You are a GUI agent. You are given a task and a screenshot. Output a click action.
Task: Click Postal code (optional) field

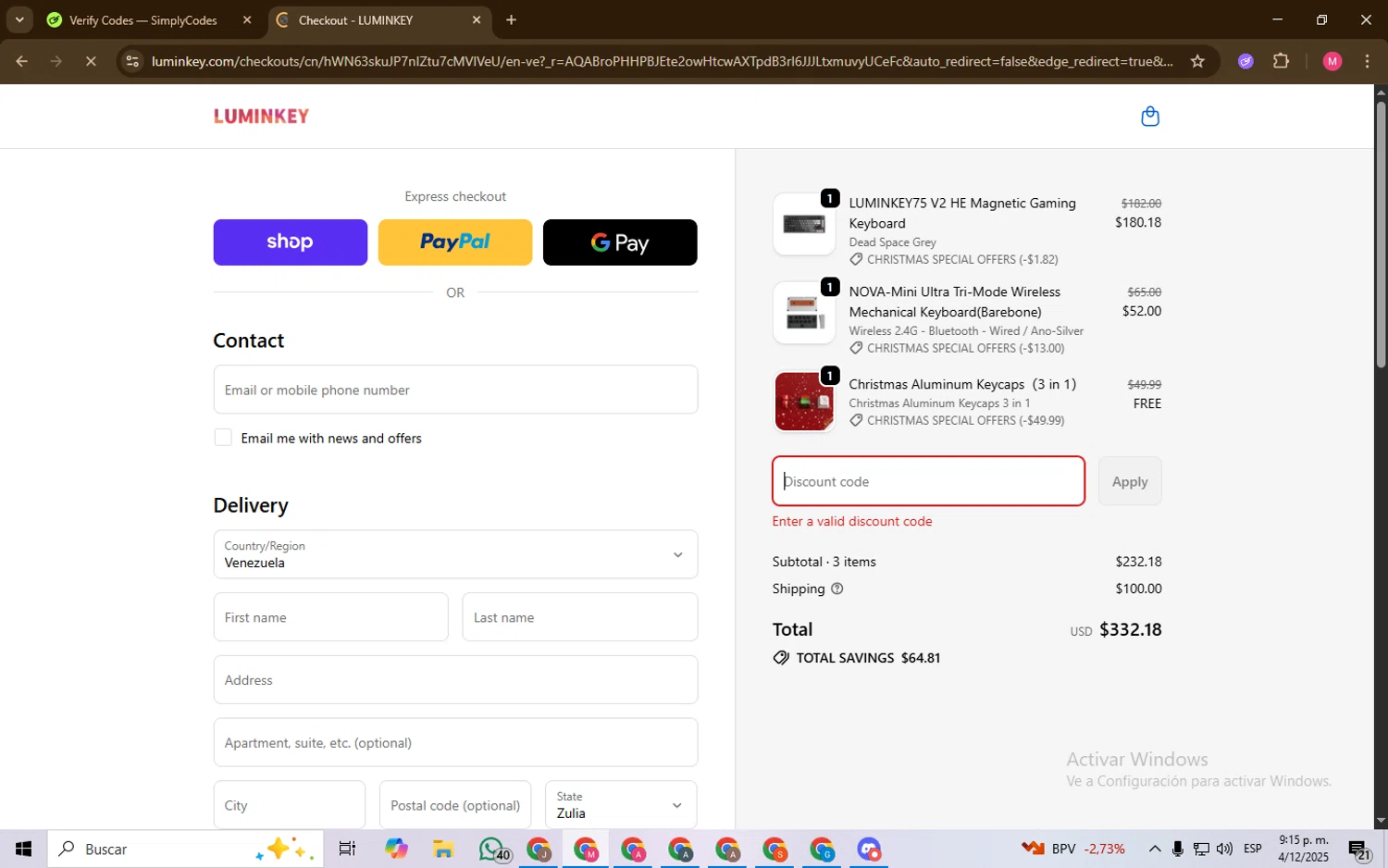[455, 805]
